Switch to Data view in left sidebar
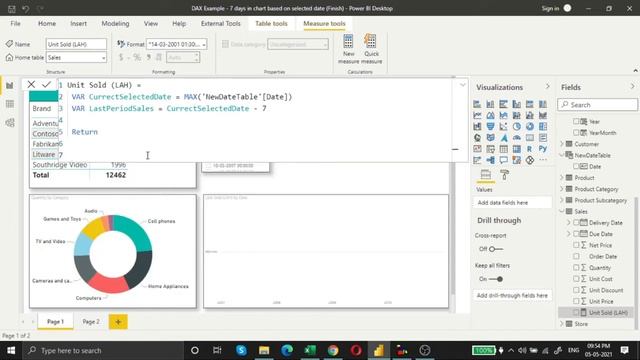Screen dimensions: 640x360 coord(10,104)
